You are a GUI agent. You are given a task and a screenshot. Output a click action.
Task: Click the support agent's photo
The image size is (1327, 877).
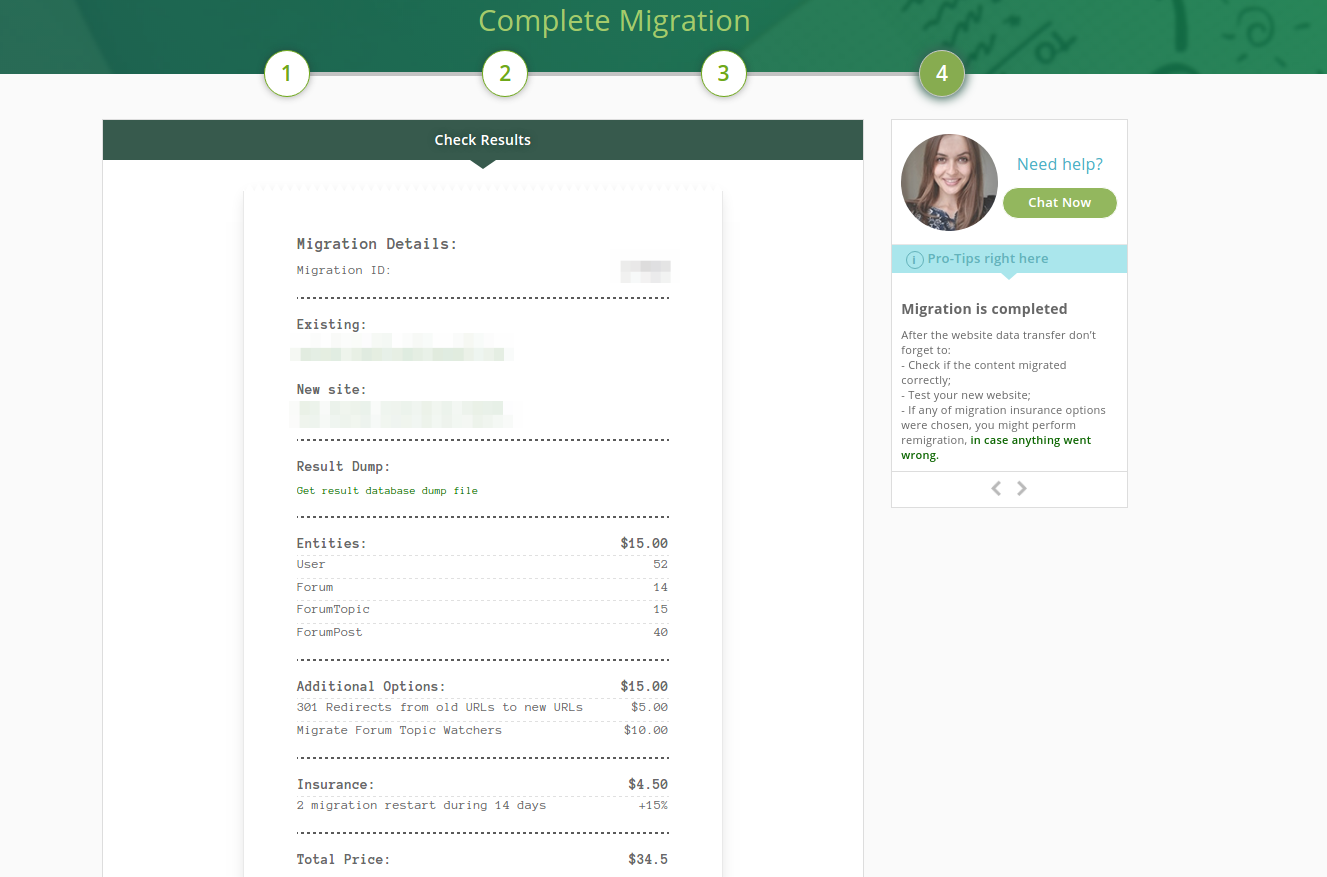pyautogui.click(x=949, y=183)
